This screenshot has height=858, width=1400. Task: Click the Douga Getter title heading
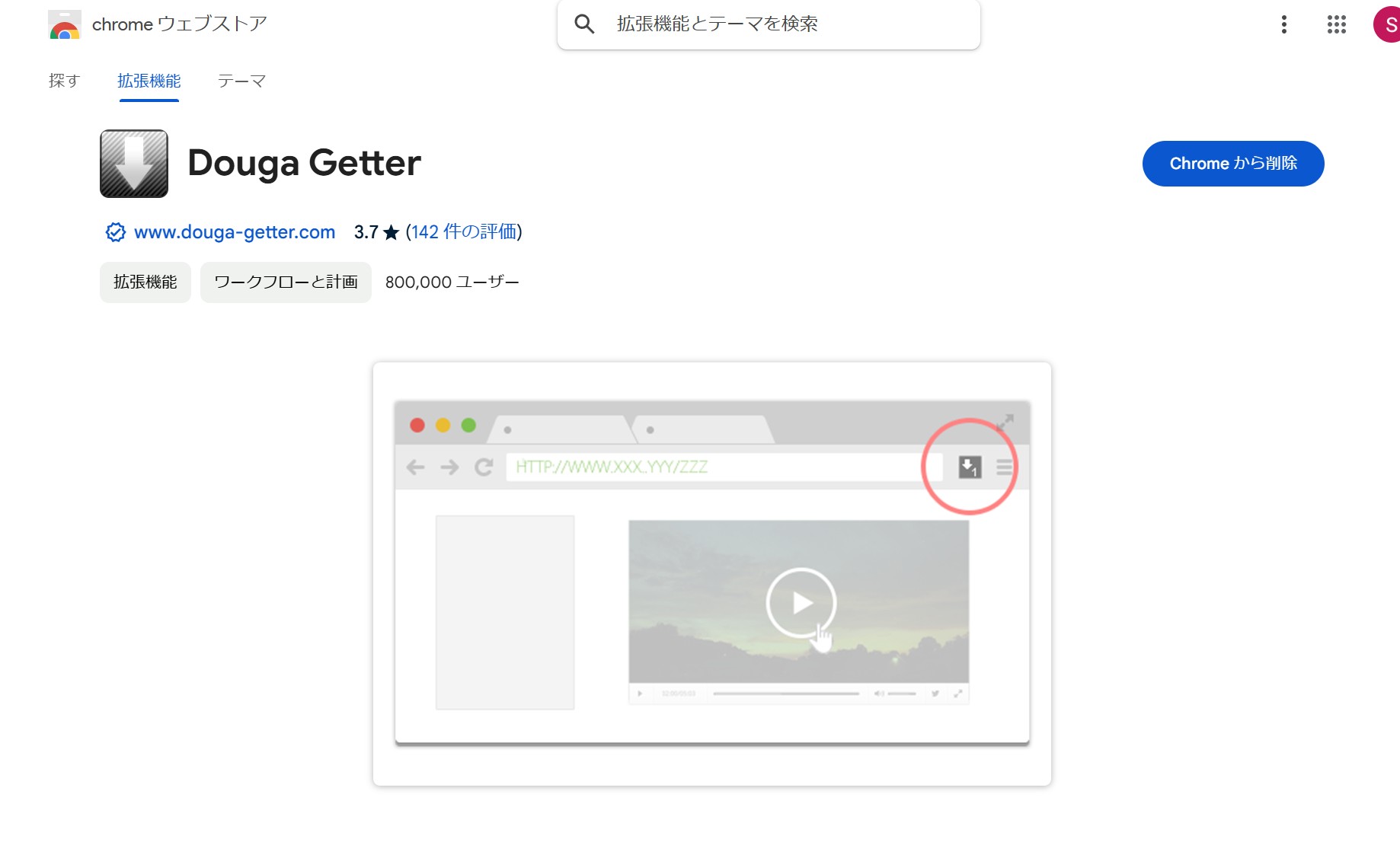(x=304, y=163)
